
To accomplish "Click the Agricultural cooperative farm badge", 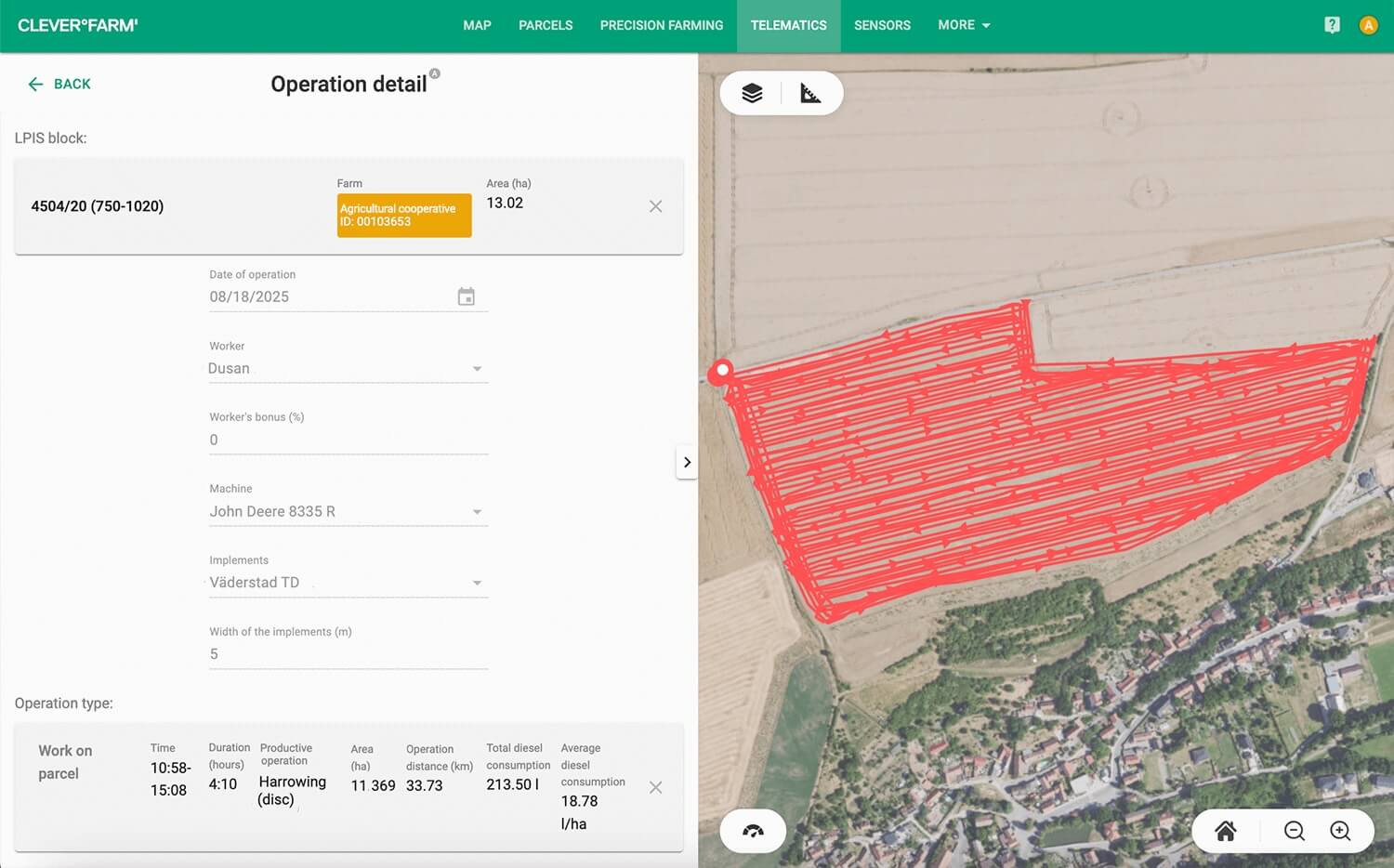I will click(404, 215).
